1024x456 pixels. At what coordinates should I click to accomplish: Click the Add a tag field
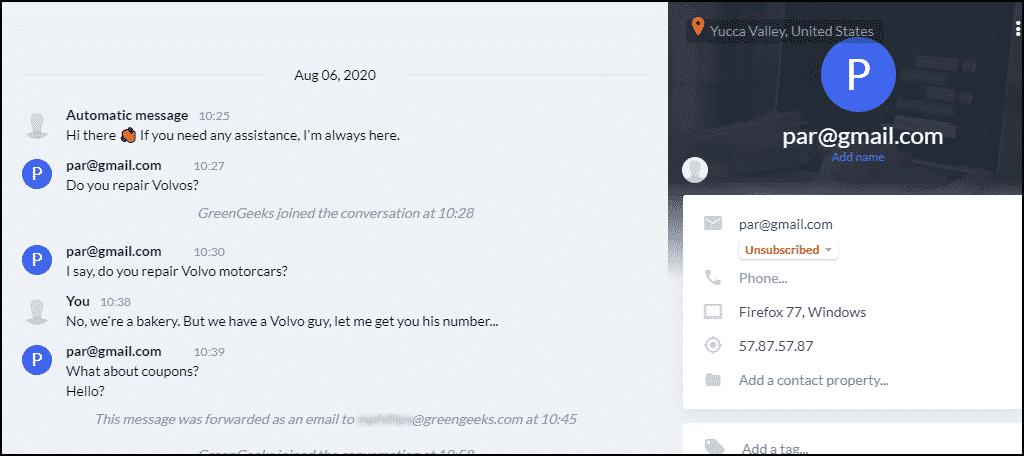[x=775, y=448]
